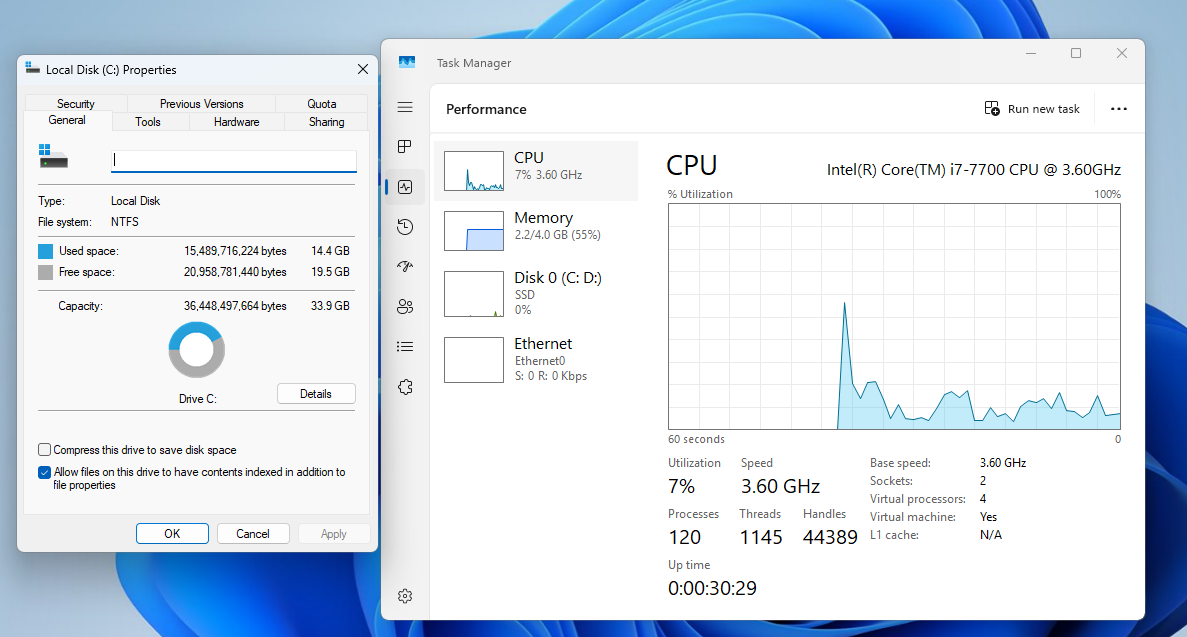Image resolution: width=1187 pixels, height=637 pixels.
Task: Select the Memory performance item
Action: [536, 230]
